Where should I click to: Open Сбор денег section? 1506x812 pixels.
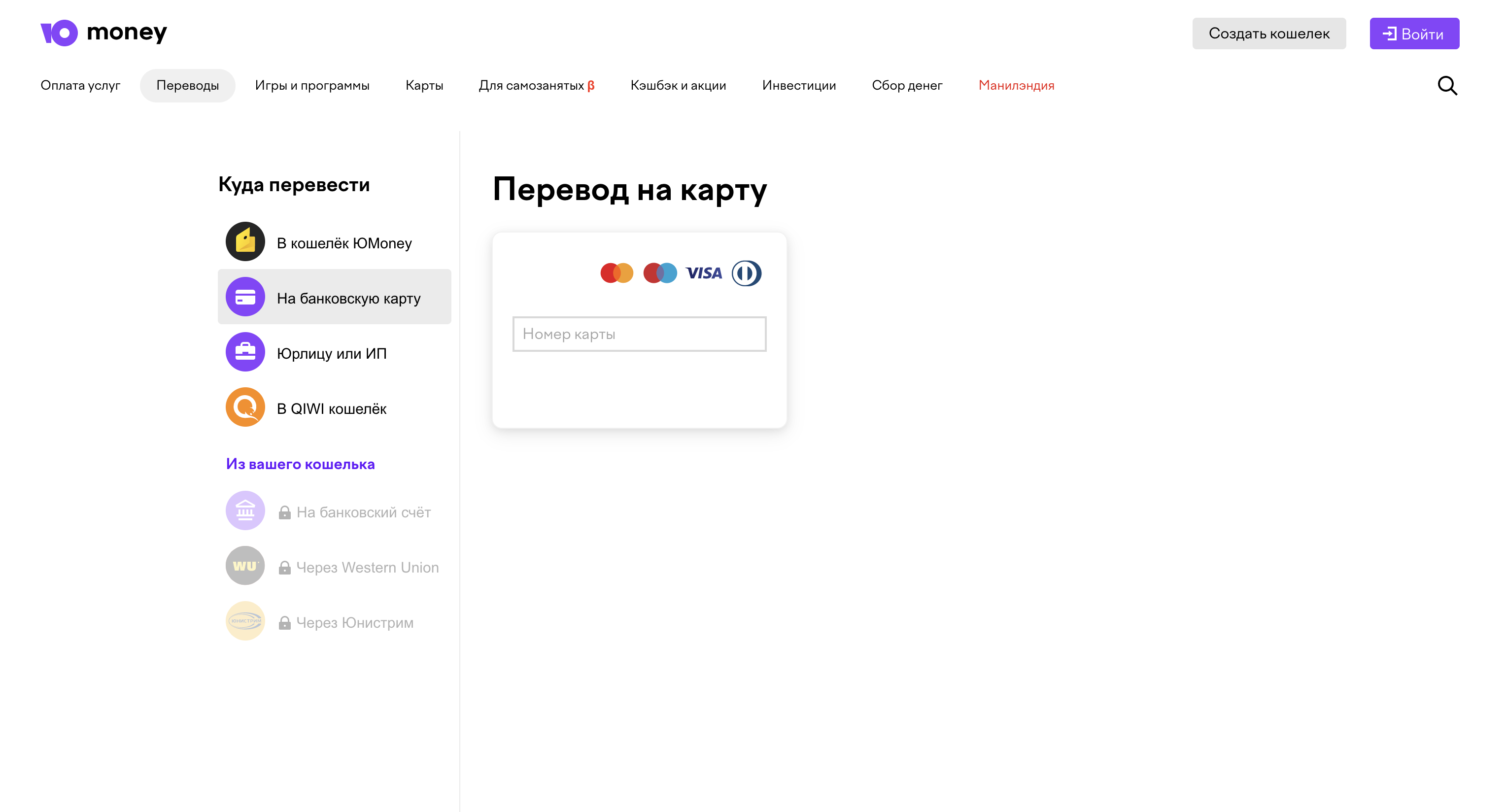click(907, 85)
